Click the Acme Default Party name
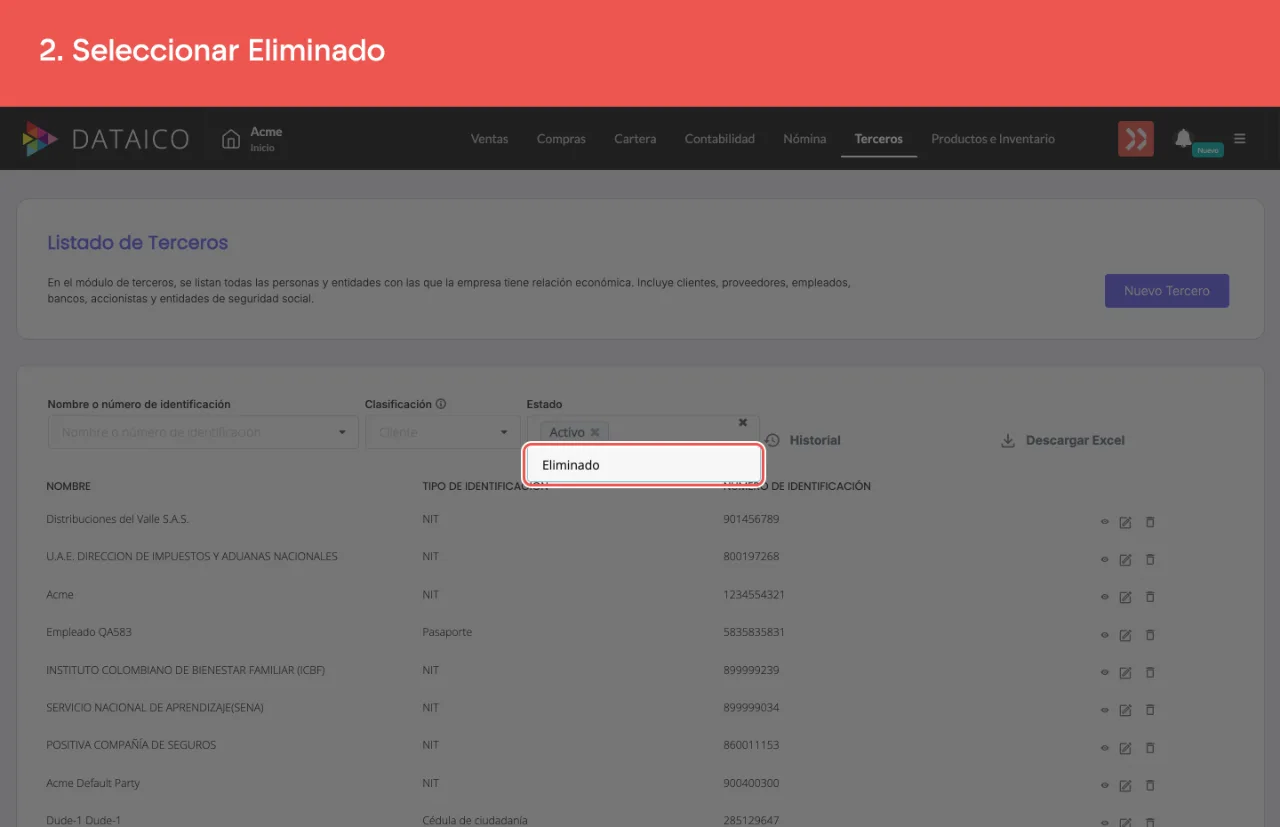The image size is (1280, 827). pos(93,783)
